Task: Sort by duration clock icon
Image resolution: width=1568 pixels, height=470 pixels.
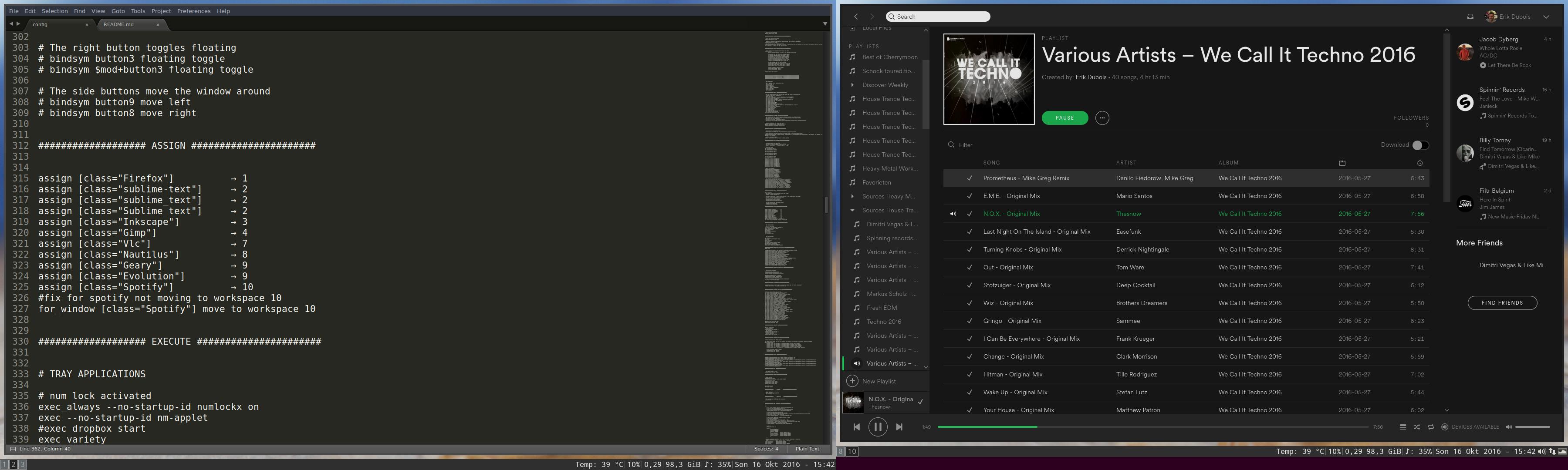Action: click(x=1419, y=162)
